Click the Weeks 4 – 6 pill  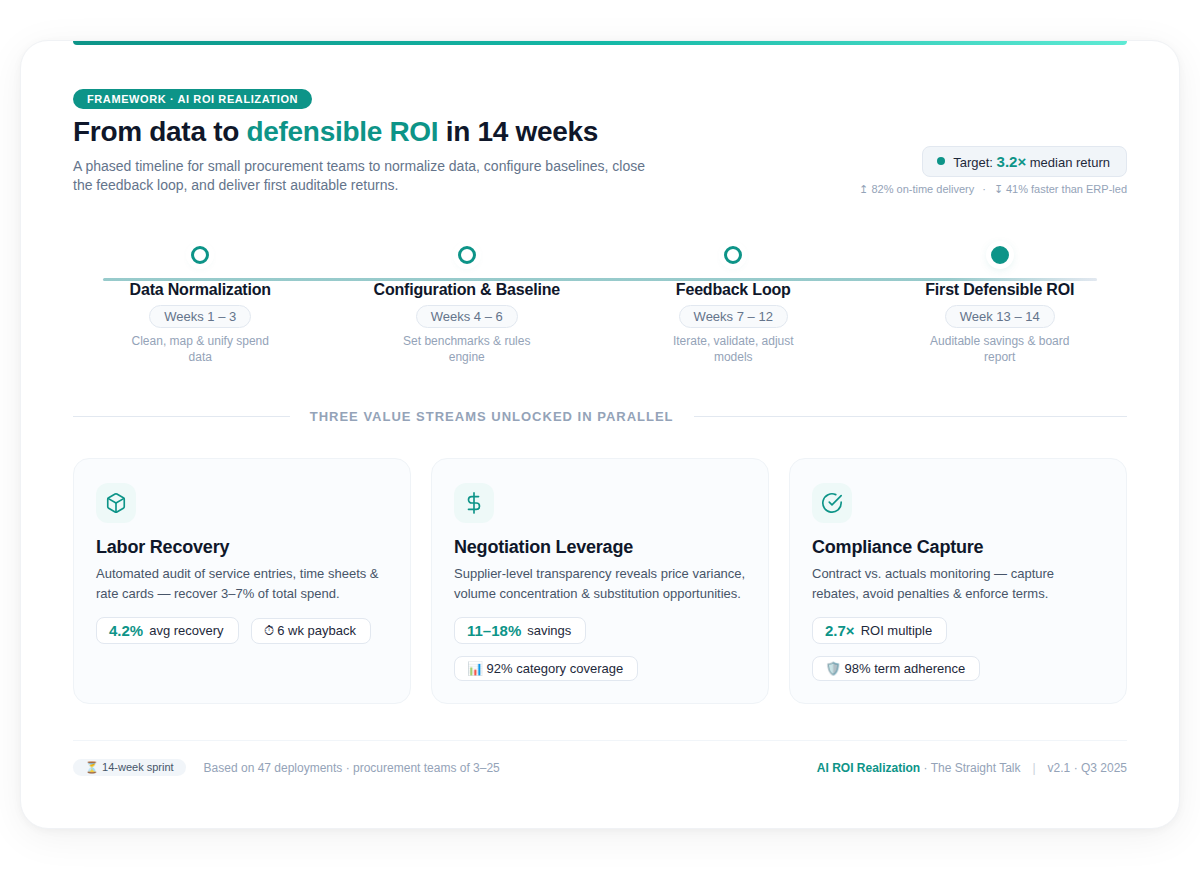pyautogui.click(x=467, y=317)
